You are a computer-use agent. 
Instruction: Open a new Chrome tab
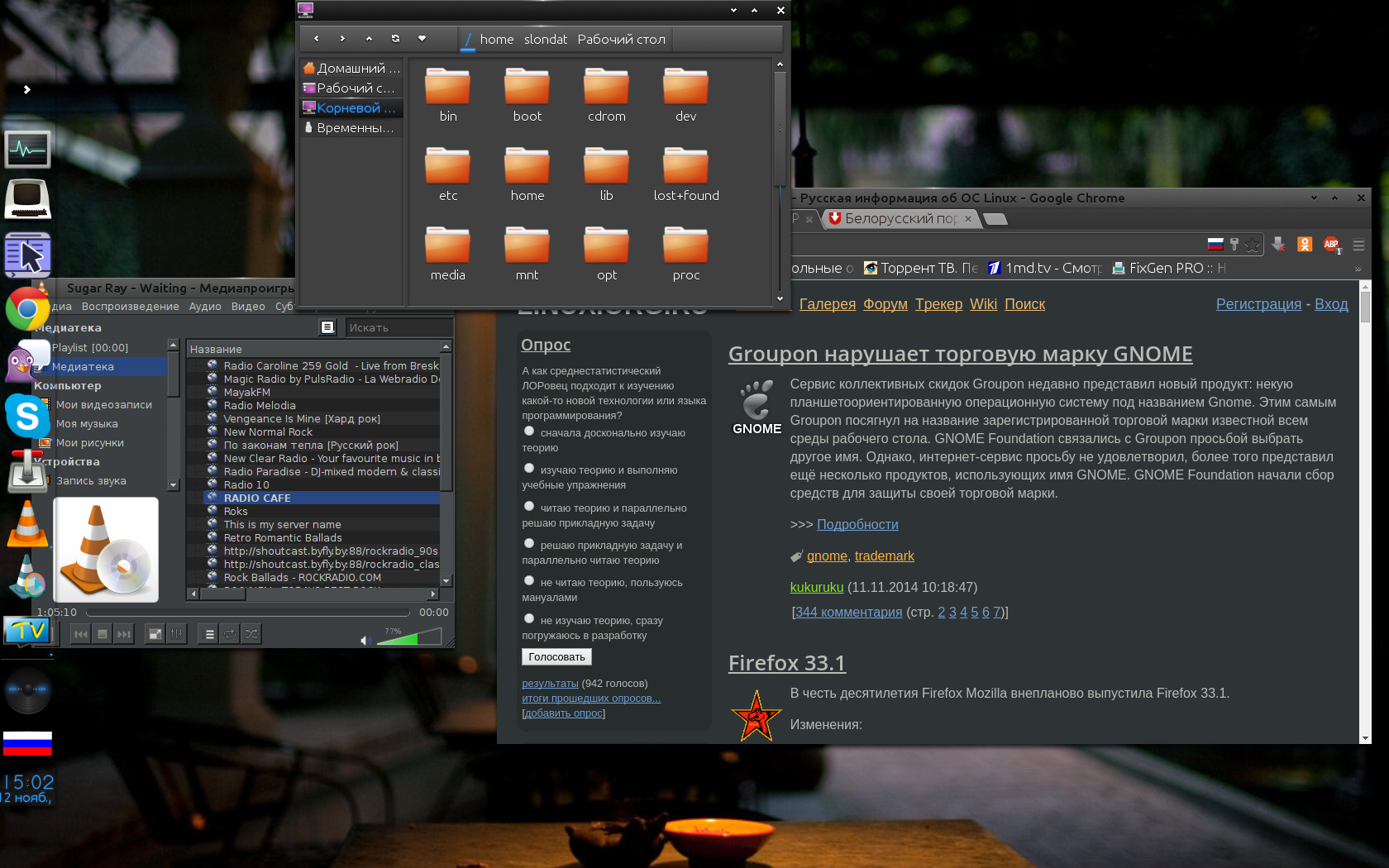click(996, 219)
